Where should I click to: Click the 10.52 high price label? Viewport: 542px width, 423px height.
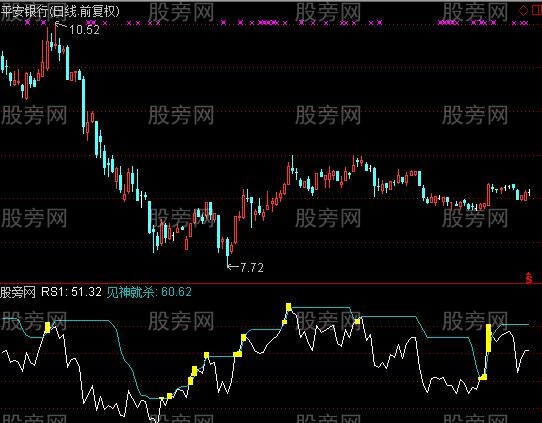[84, 30]
